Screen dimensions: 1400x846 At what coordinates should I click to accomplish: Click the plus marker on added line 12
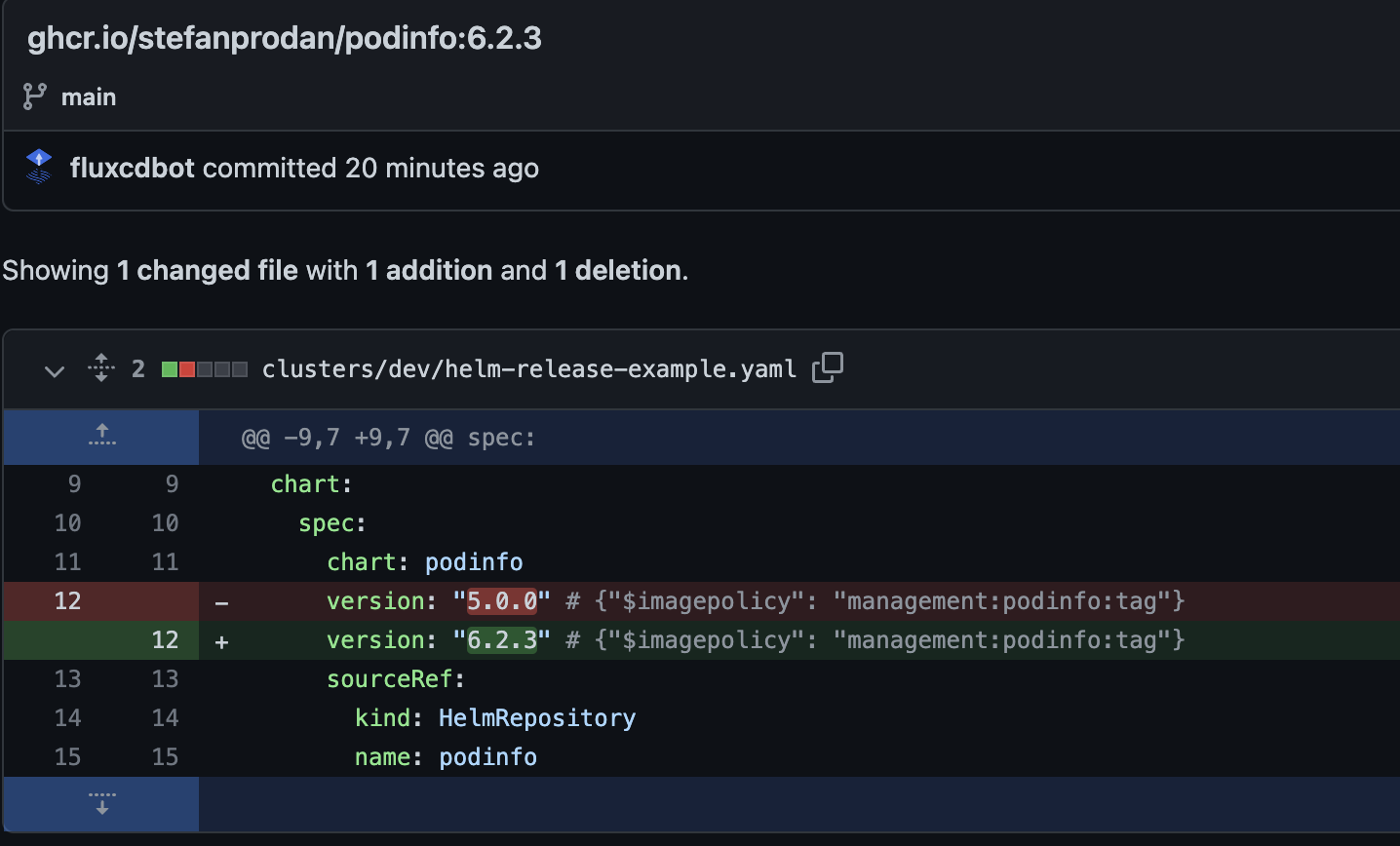(x=221, y=640)
